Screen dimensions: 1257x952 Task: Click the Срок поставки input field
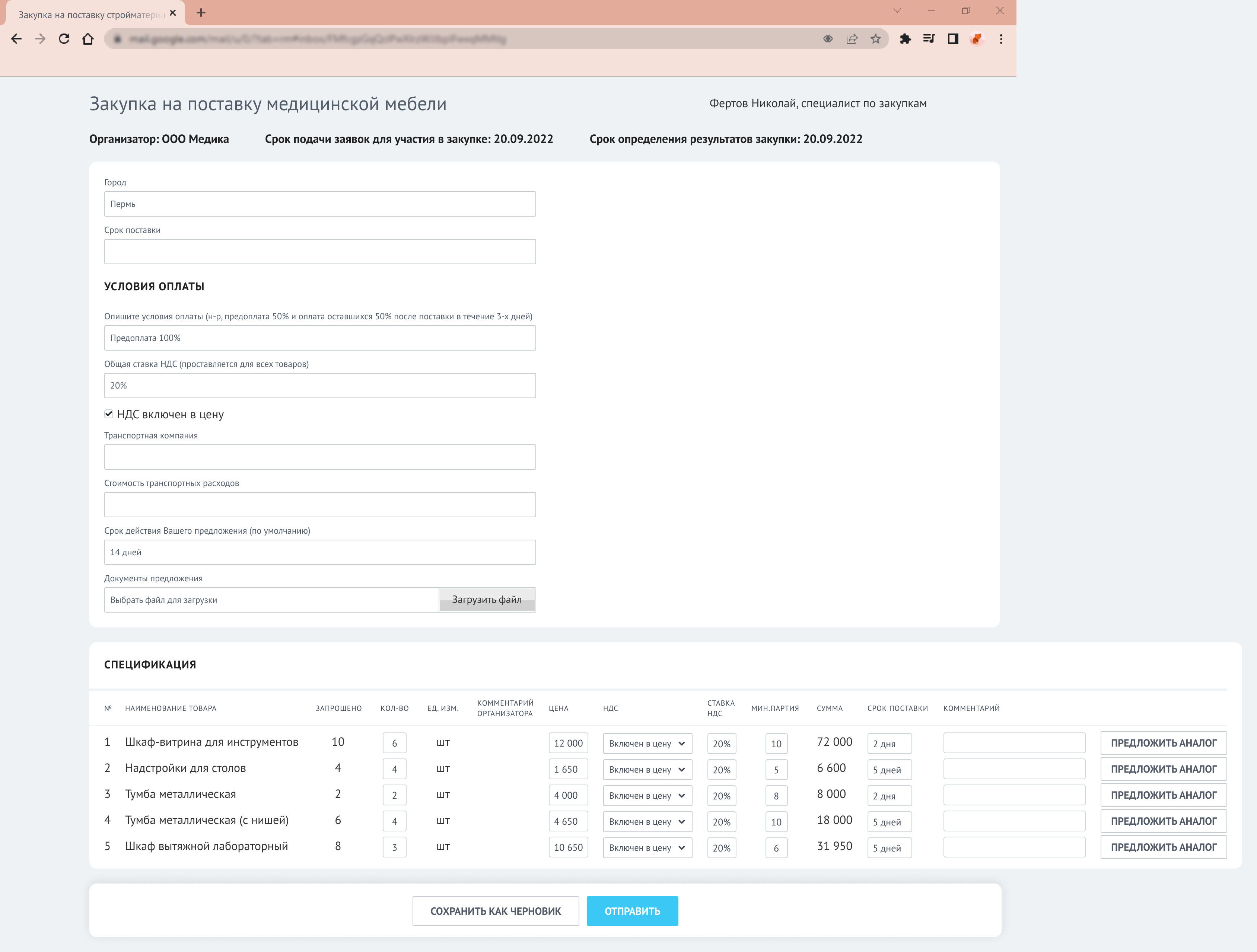[319, 252]
